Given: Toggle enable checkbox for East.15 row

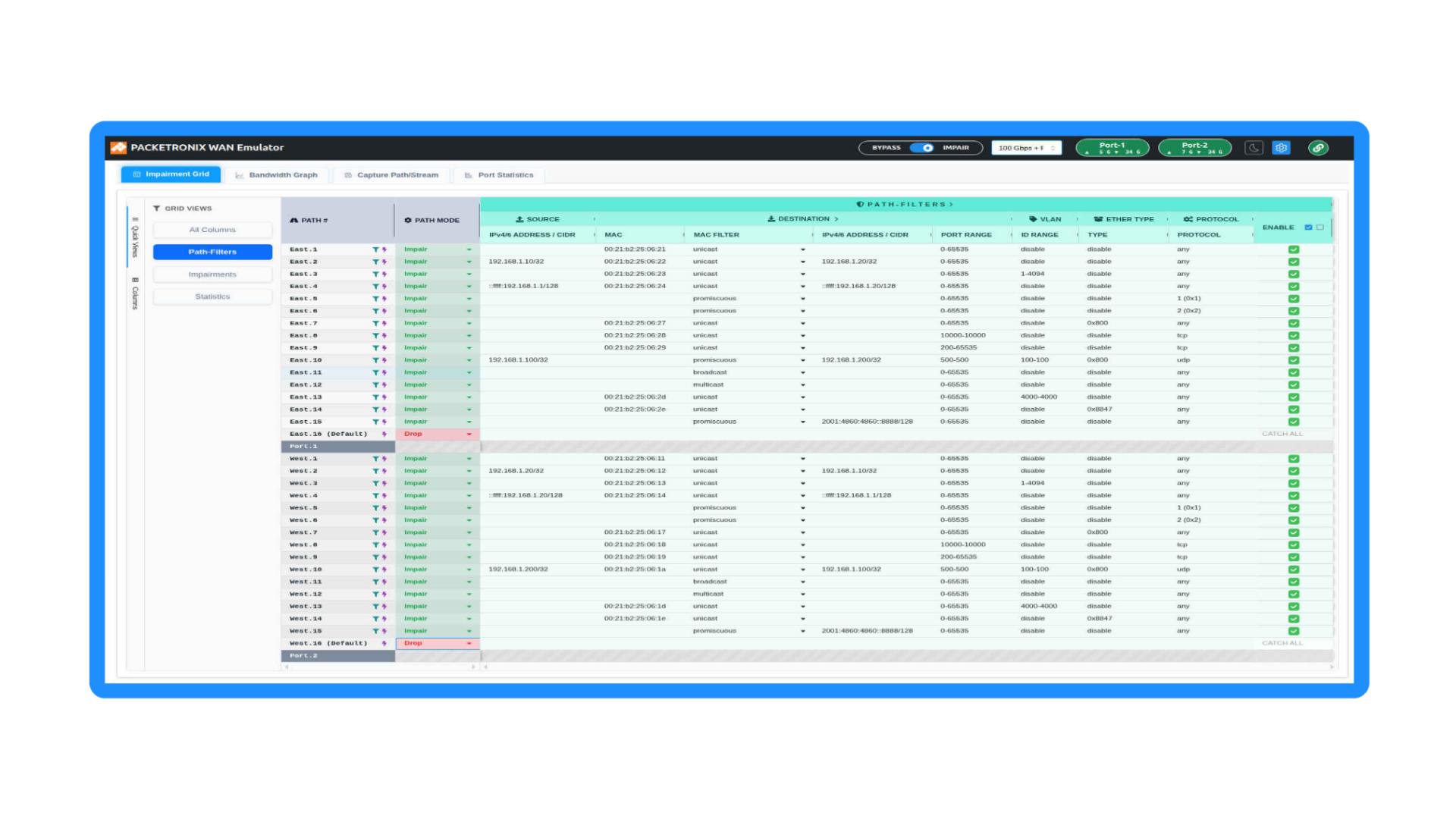Looking at the screenshot, I should tap(1294, 422).
